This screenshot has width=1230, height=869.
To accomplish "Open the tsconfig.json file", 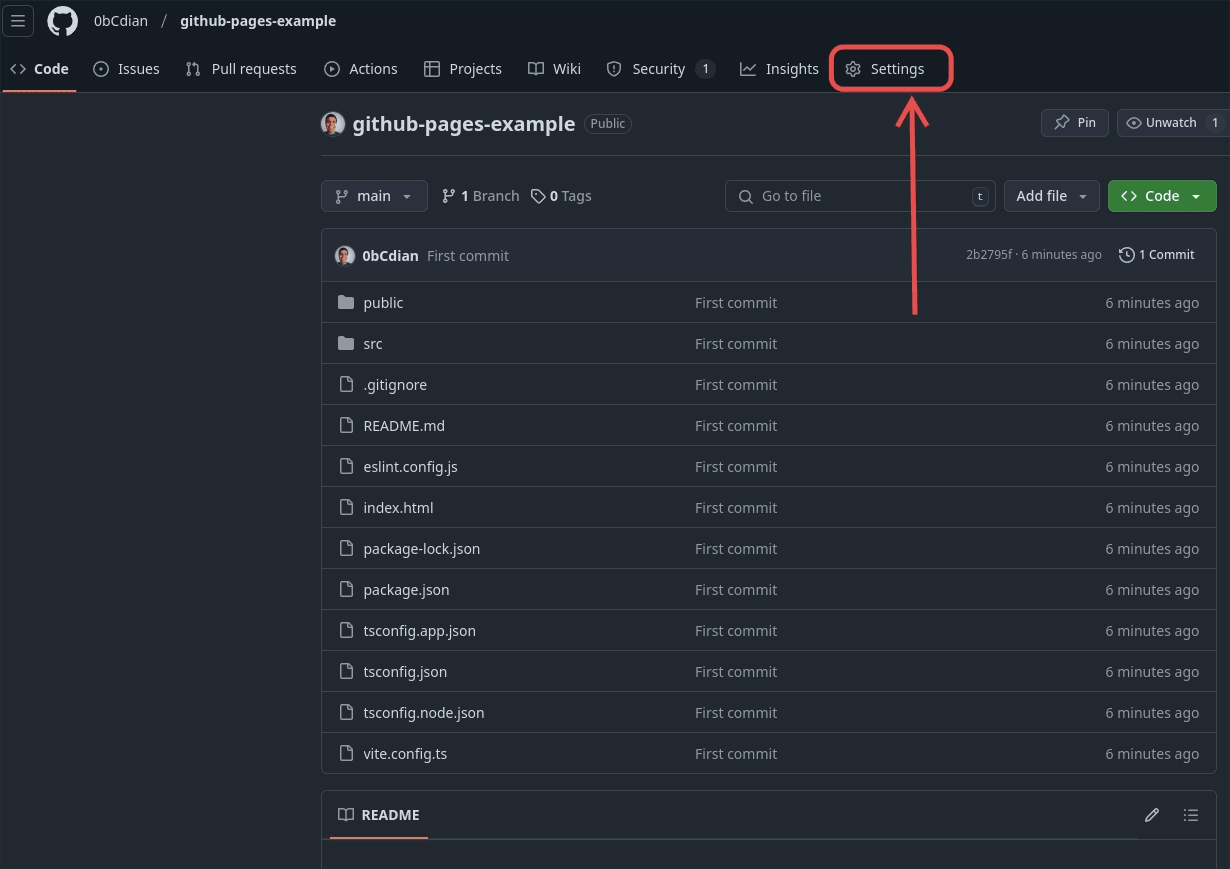I will pos(405,672).
